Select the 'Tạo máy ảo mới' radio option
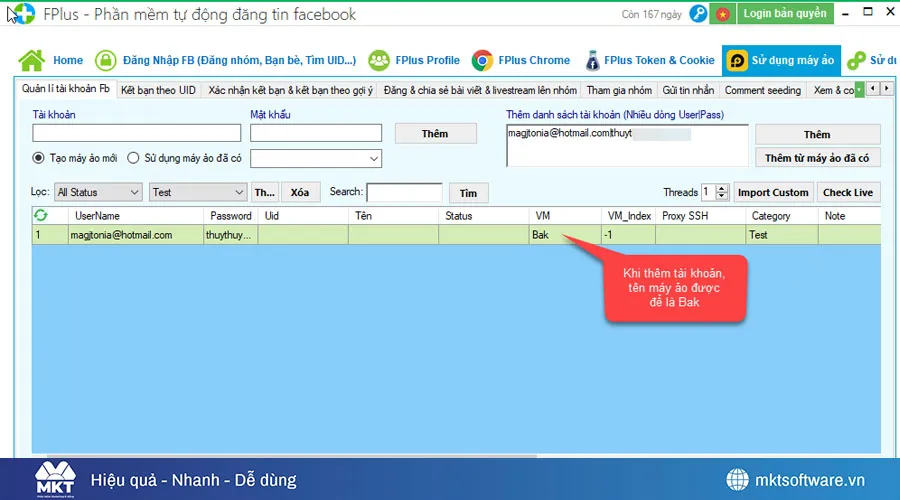This screenshot has height=500, width=900. coord(39,158)
